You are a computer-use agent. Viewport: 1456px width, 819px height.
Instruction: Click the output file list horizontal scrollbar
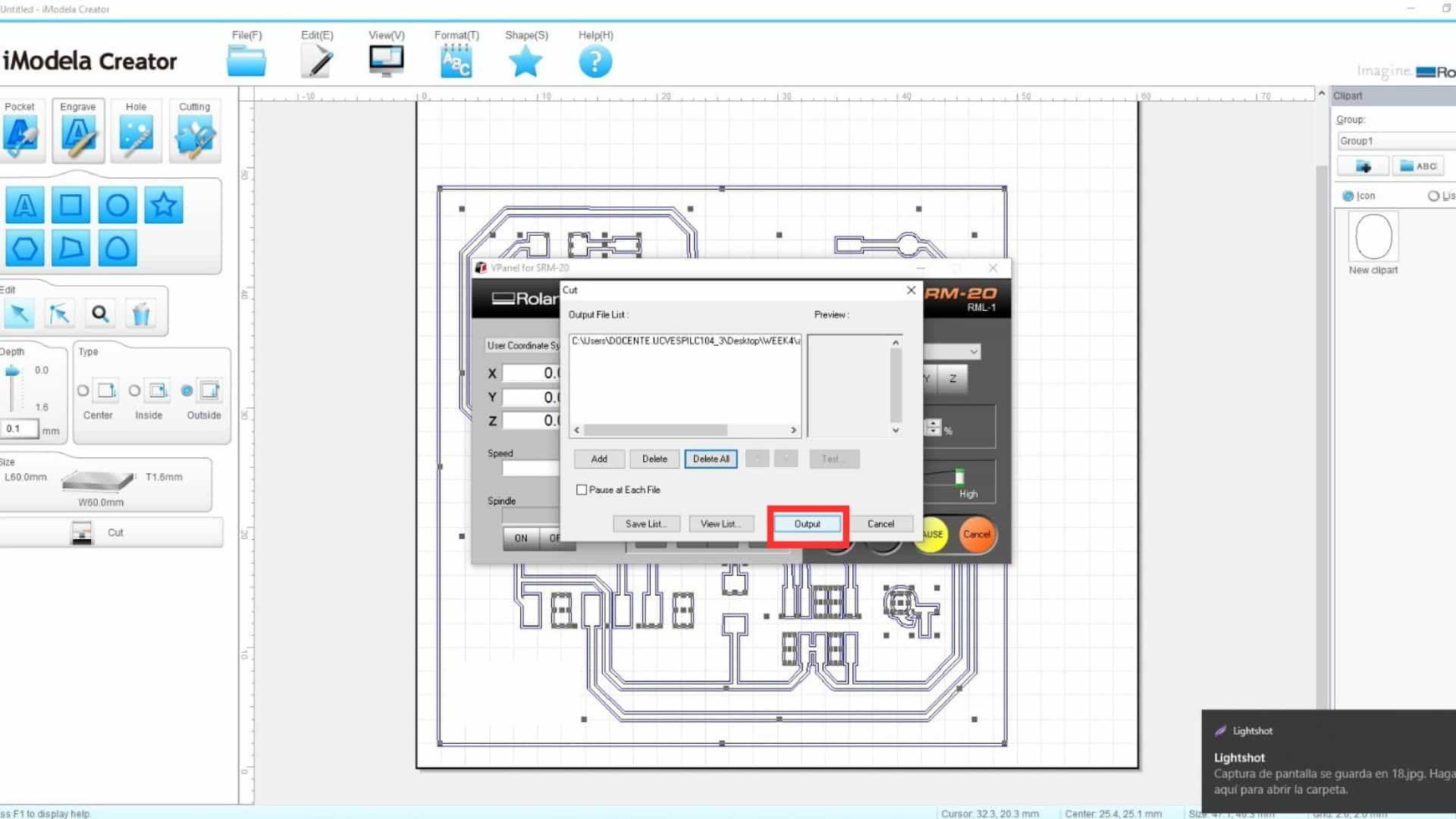pyautogui.click(x=655, y=430)
